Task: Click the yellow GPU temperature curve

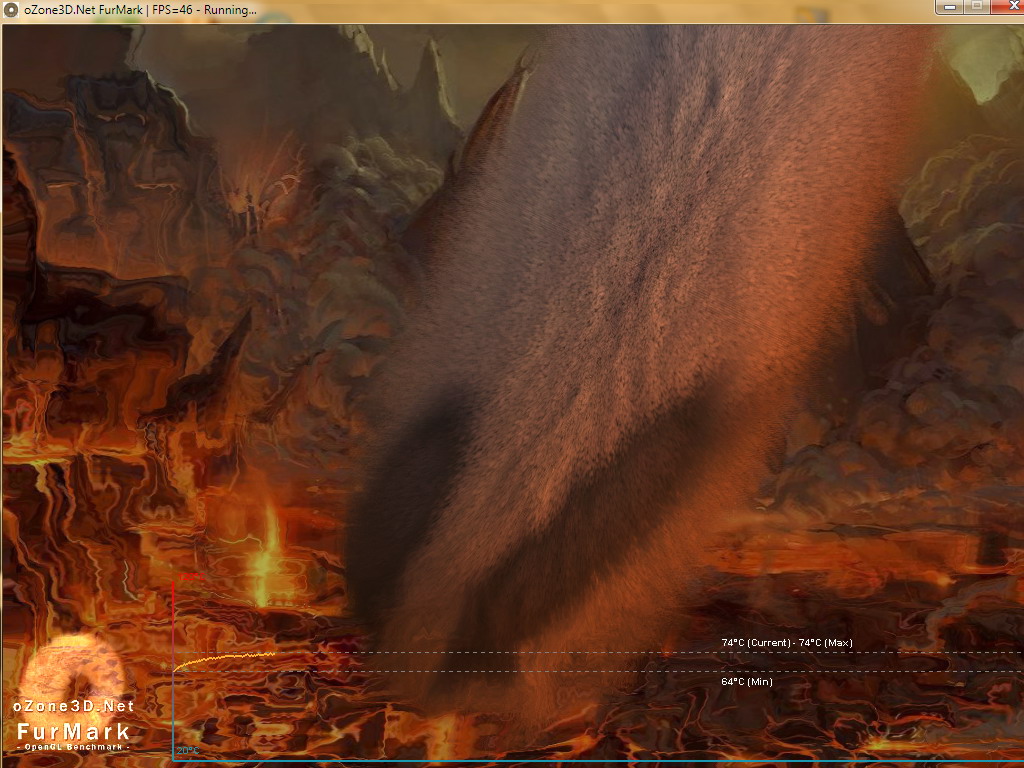Action: (x=225, y=660)
